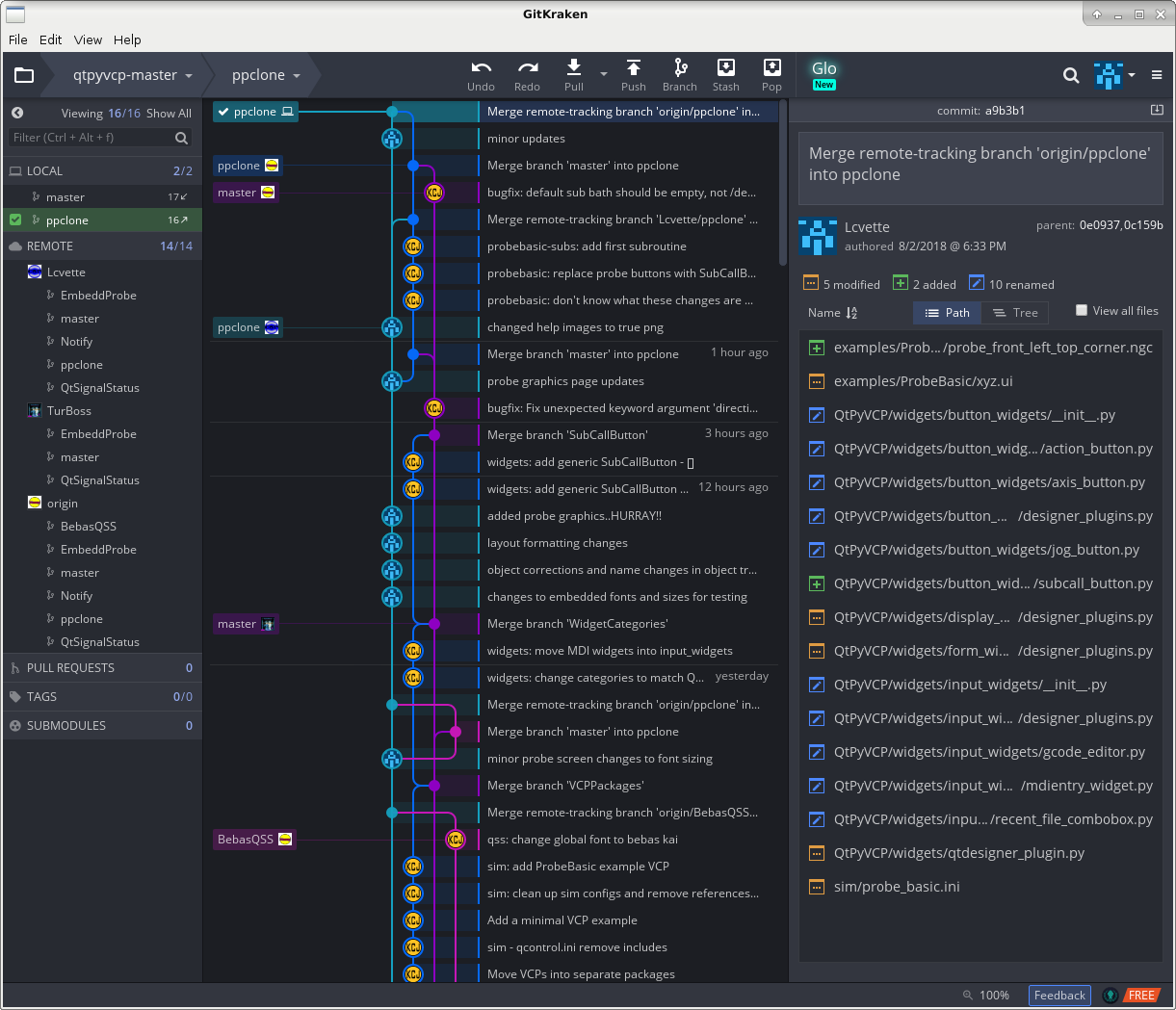Select file QtPyVCP/widgets/qtdesigner_plugin.py
This screenshot has width=1176, height=1010.
point(980,853)
